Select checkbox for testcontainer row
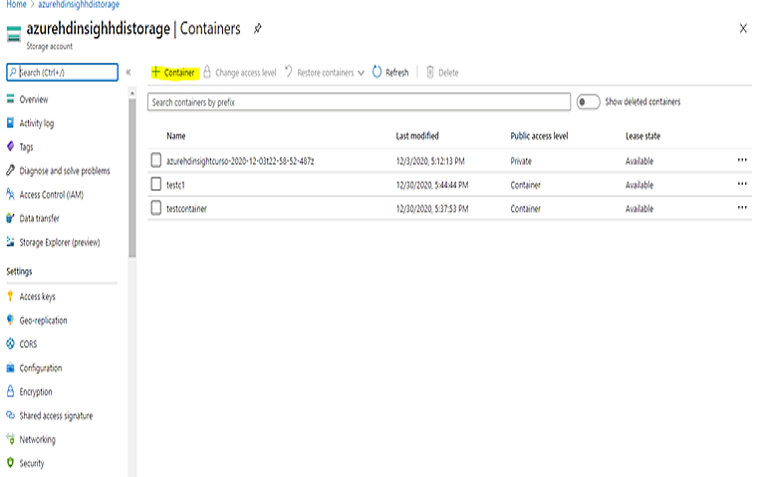761x477 pixels. 156,208
